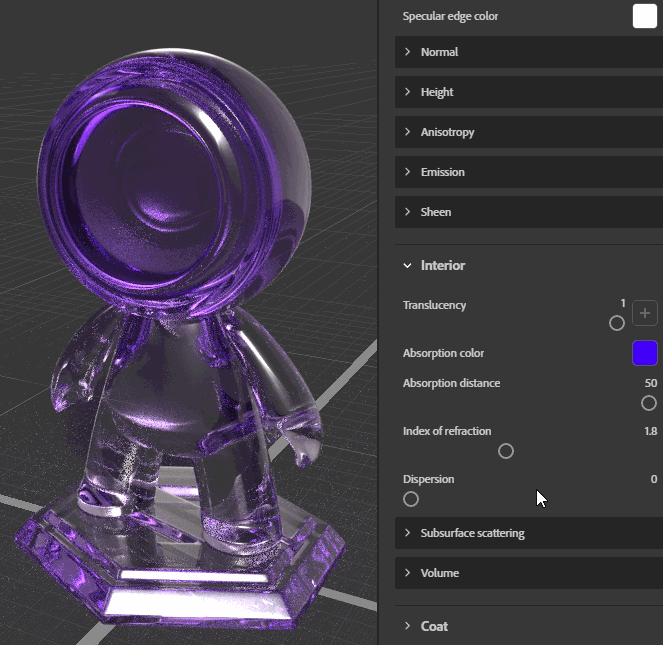This screenshot has height=645, width=663.
Task: Expand the Volume section
Action: [529, 573]
